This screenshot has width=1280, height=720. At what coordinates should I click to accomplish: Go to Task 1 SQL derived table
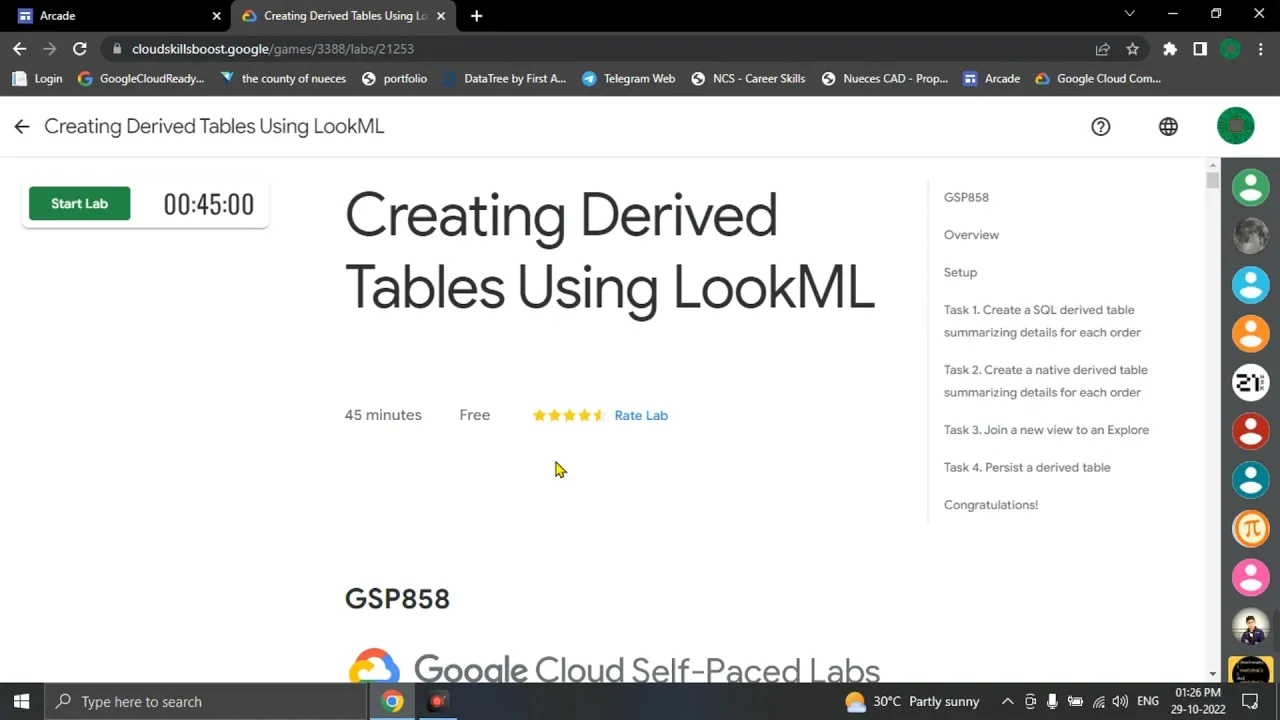[1042, 321]
